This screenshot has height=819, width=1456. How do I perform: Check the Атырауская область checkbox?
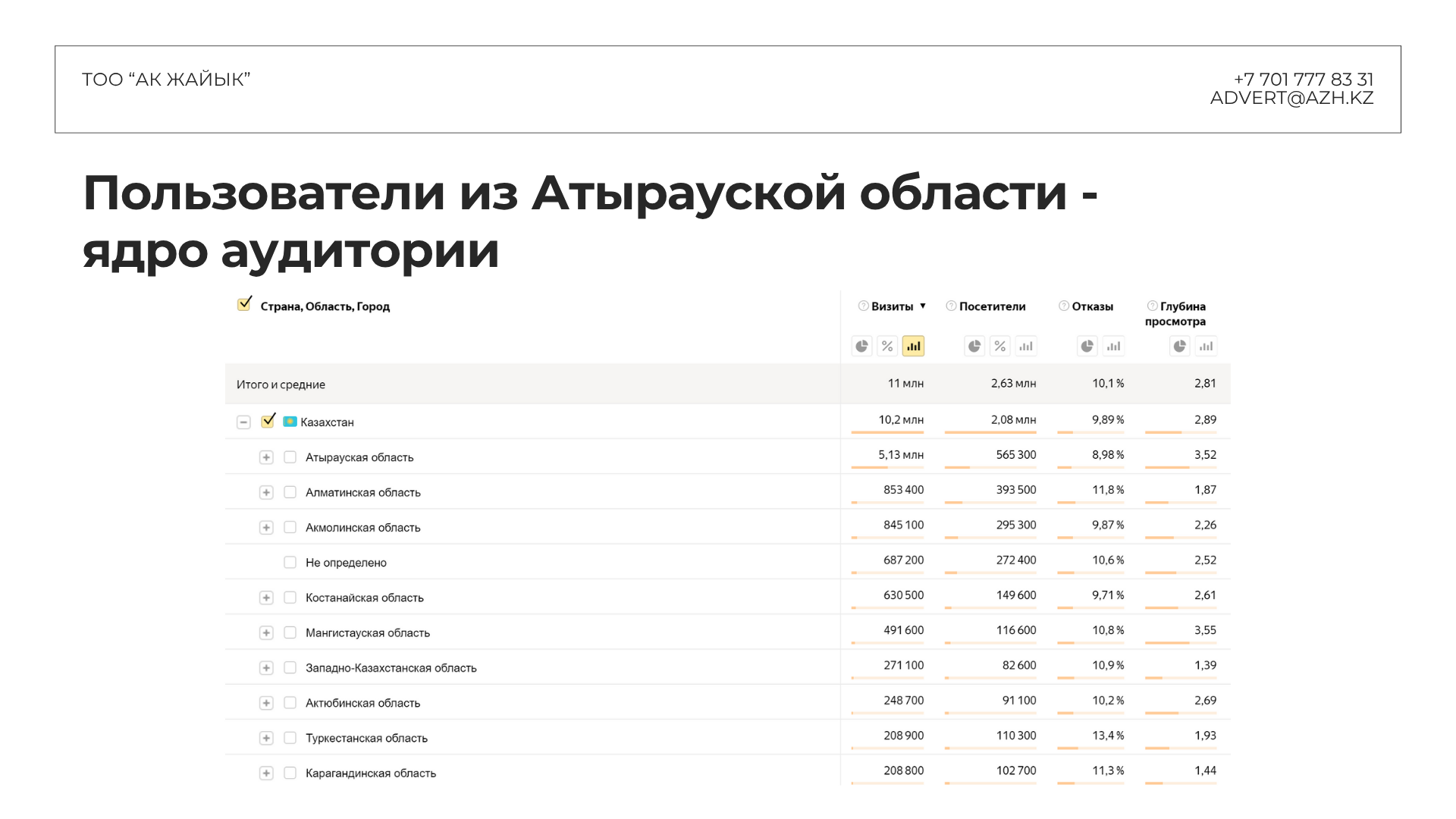coord(290,457)
